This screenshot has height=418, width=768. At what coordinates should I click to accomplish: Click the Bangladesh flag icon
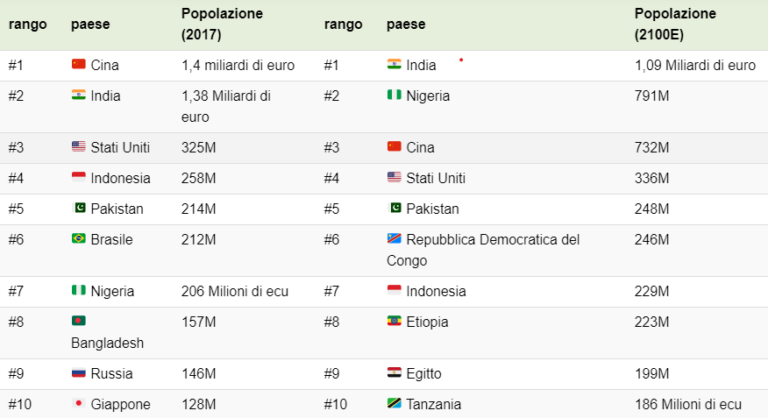78,321
